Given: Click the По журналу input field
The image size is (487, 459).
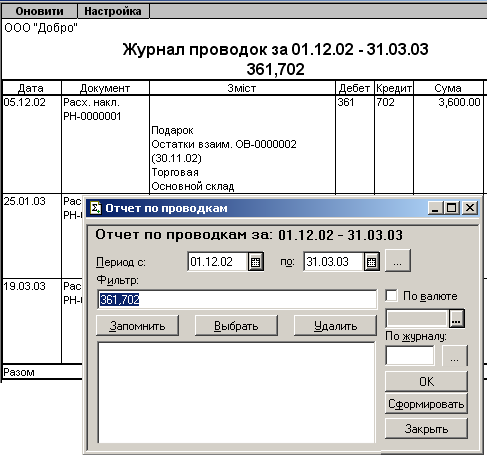Looking at the screenshot, I should click(410, 355).
